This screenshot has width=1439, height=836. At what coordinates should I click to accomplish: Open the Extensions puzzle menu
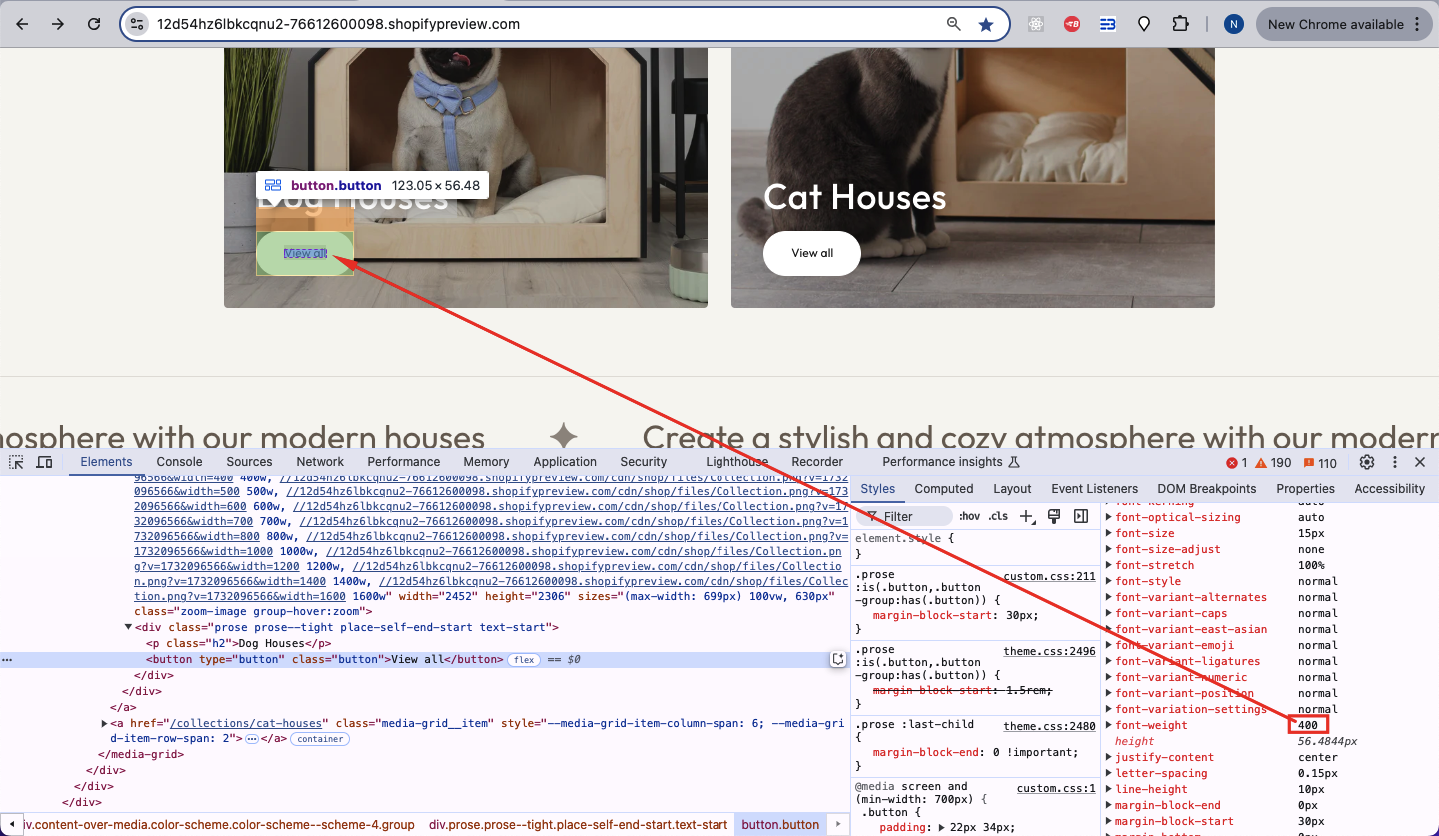[x=1181, y=24]
